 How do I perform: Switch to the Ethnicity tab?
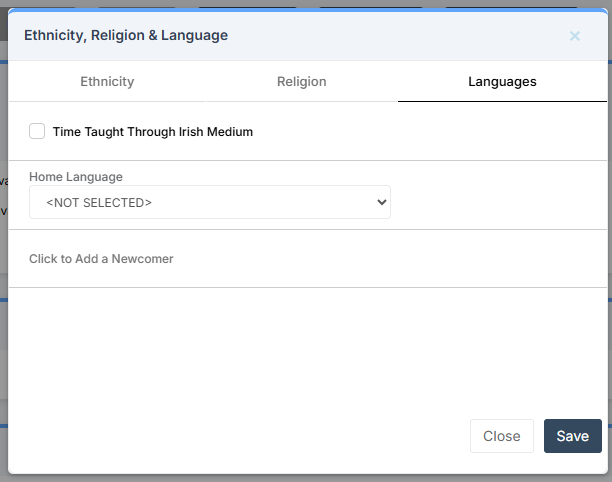click(107, 82)
